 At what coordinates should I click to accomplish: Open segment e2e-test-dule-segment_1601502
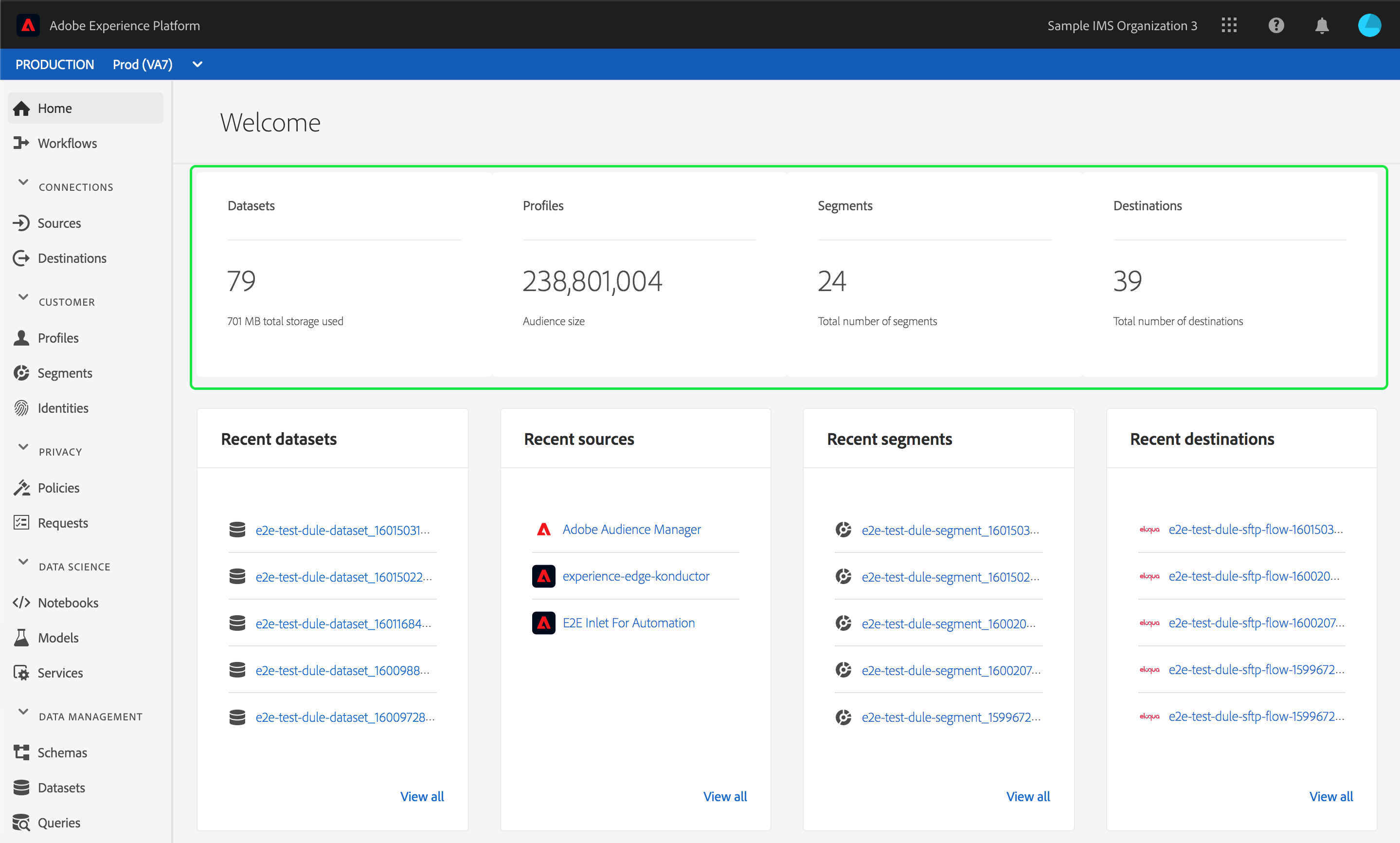pyautogui.click(x=950, y=577)
